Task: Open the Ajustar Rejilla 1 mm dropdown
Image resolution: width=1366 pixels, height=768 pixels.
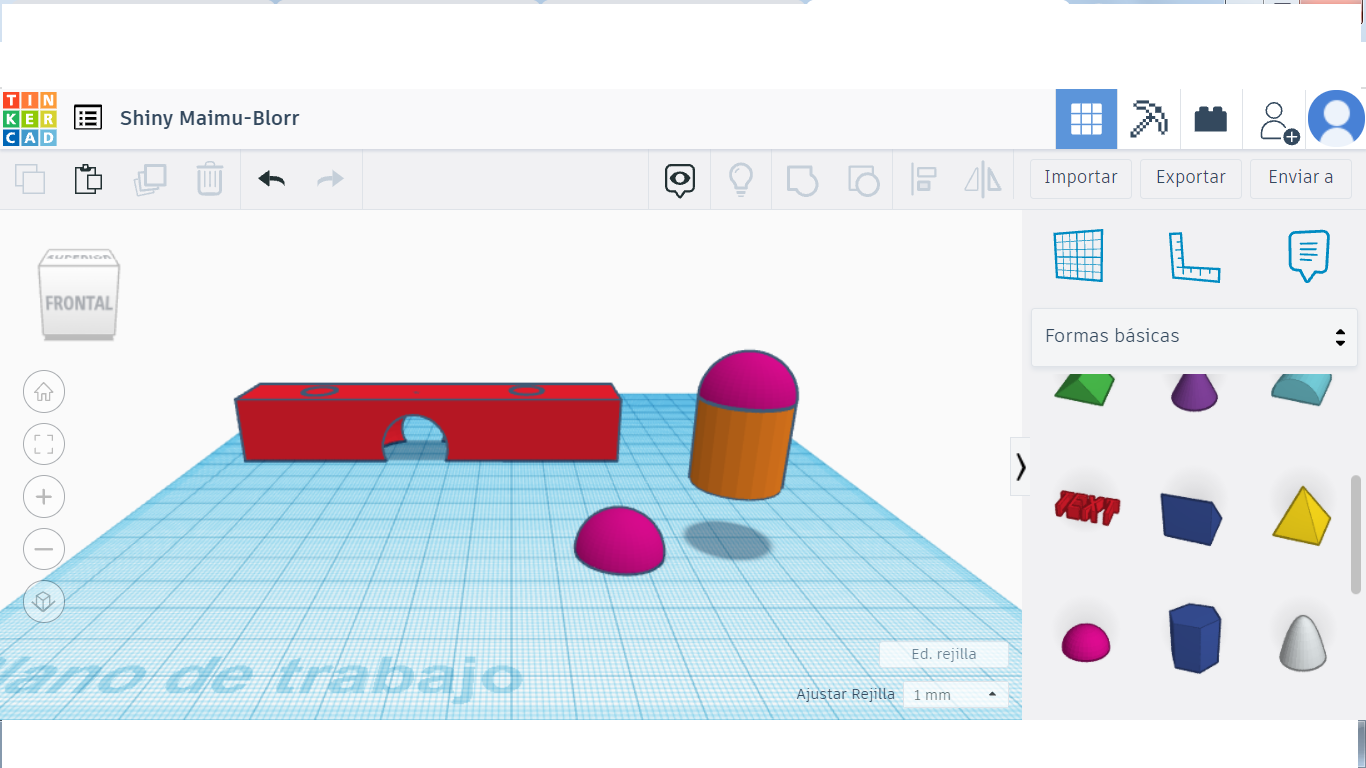Action: (955, 694)
